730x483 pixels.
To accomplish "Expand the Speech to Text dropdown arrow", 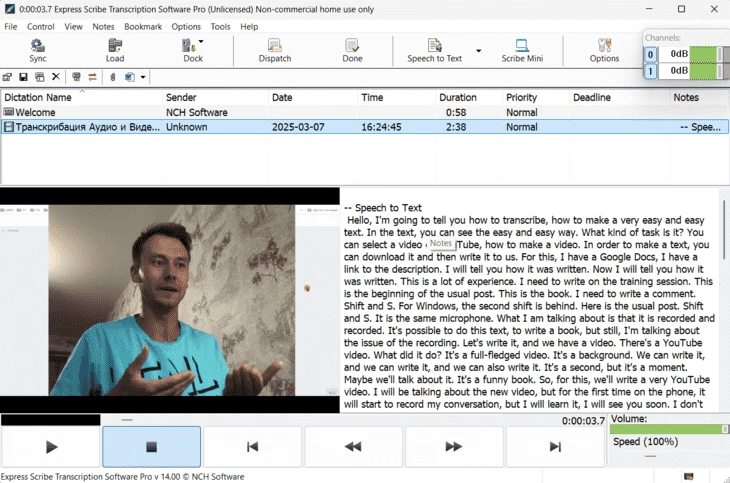I will click(478, 51).
